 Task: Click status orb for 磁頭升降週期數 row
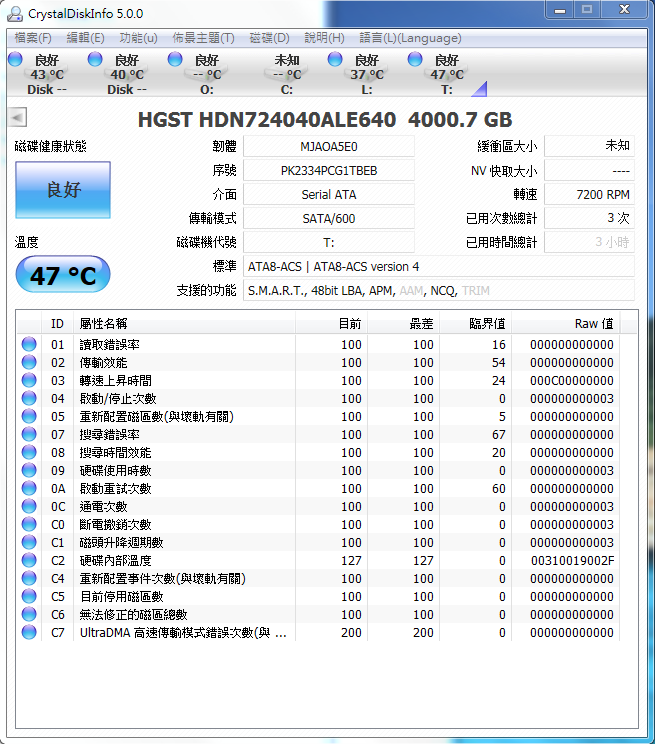pos(29,542)
